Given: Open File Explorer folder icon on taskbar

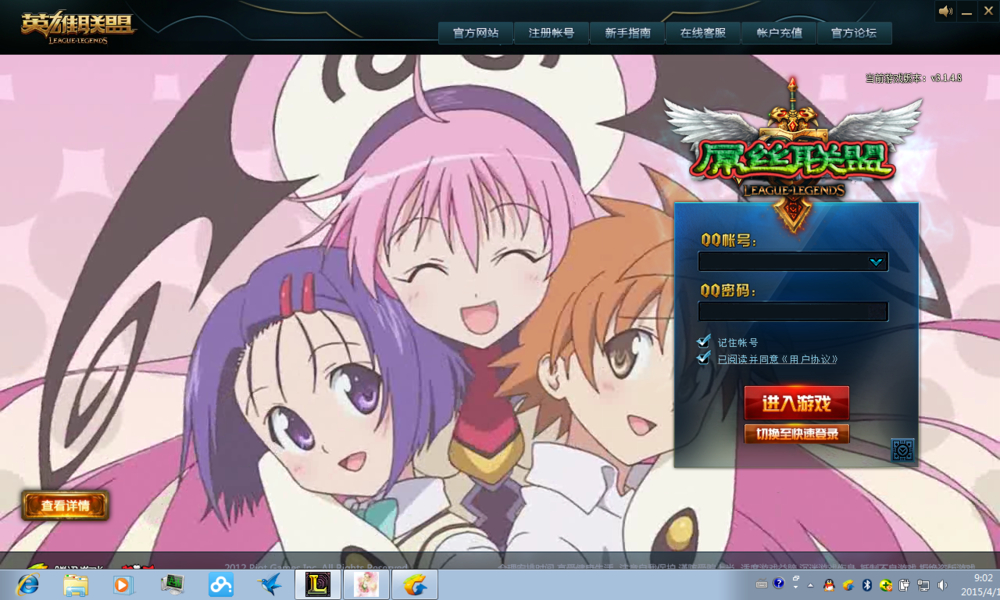Looking at the screenshot, I should click(76, 585).
